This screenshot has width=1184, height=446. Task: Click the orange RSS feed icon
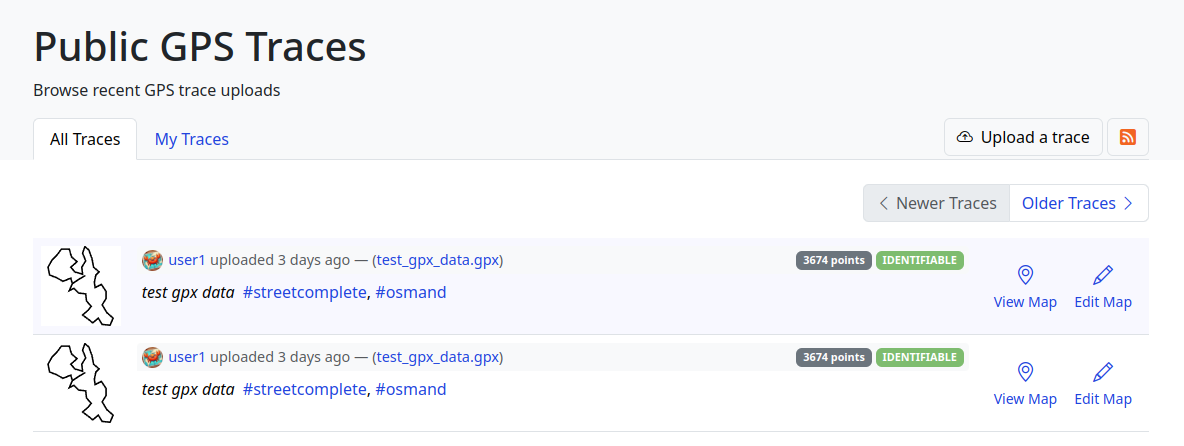click(1128, 138)
